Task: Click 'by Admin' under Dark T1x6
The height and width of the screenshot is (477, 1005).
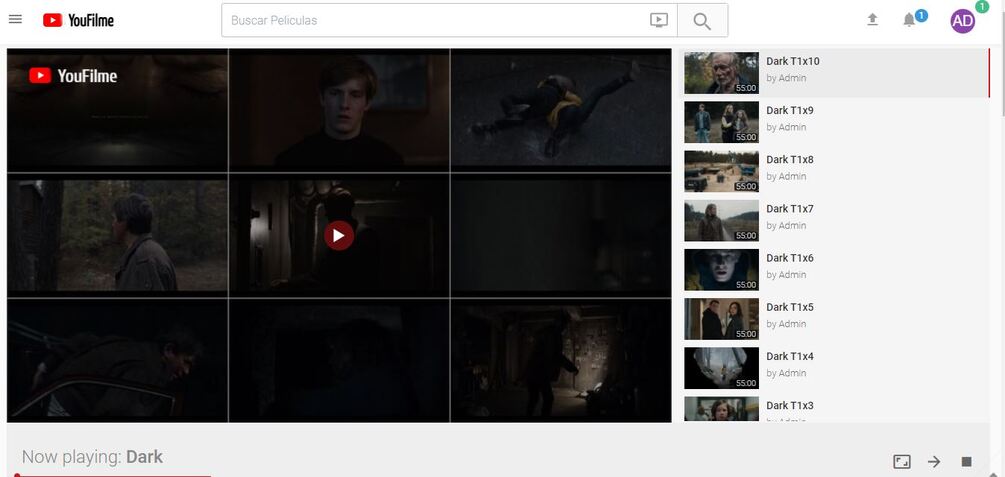Action: tap(786, 274)
